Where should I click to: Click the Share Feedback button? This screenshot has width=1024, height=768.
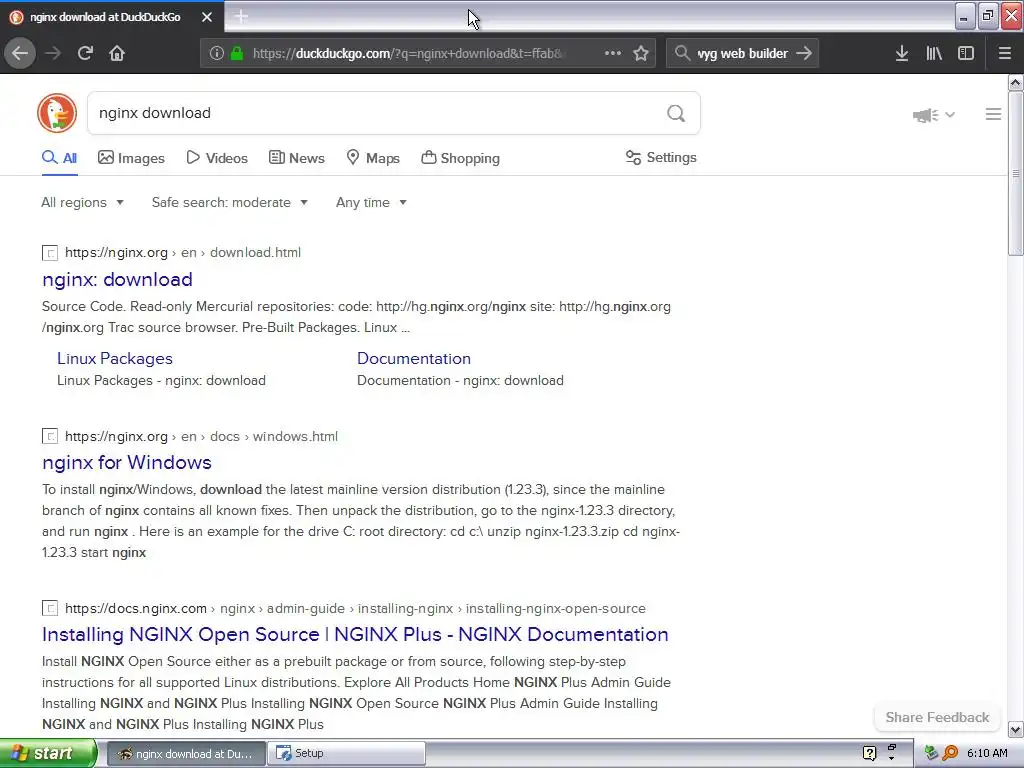click(x=937, y=717)
